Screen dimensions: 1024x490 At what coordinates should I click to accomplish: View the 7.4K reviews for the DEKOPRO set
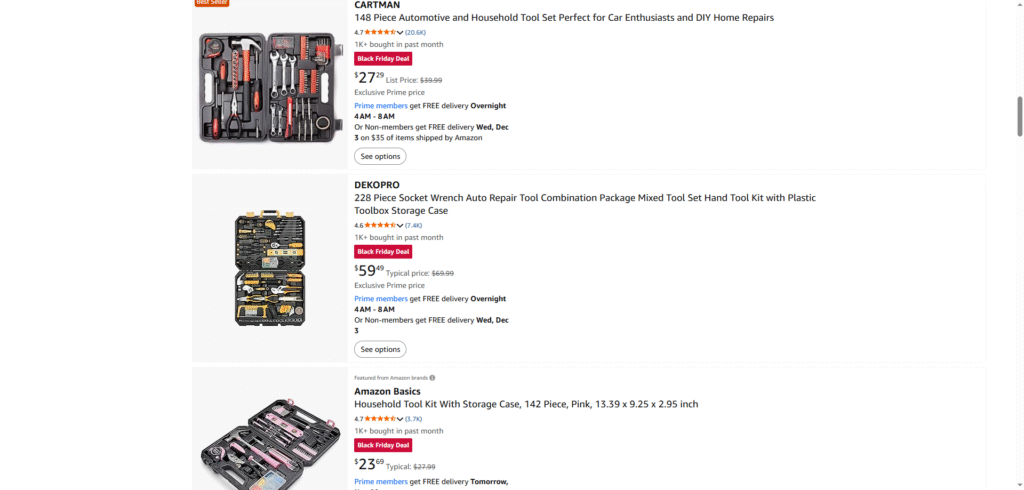(413, 226)
